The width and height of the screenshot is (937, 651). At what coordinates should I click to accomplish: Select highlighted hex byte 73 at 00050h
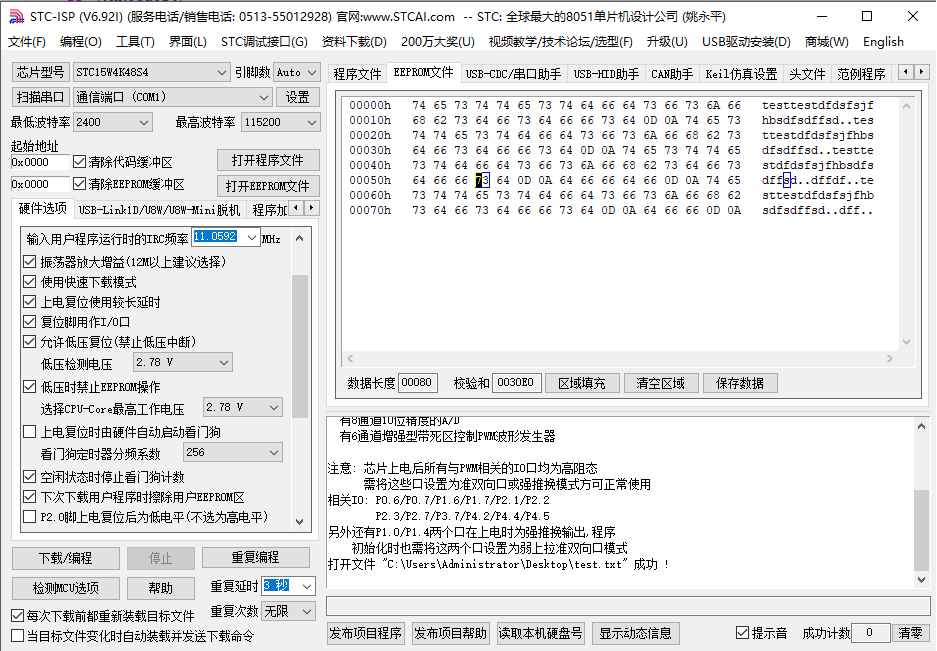pyautogui.click(x=482, y=180)
